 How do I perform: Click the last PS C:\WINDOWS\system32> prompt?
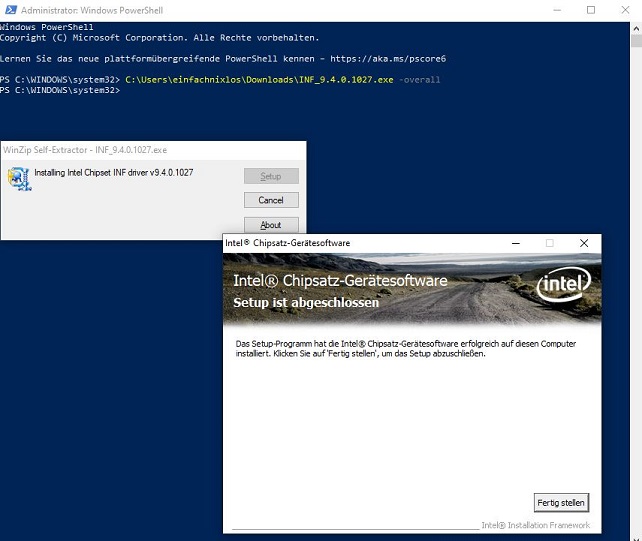(60, 90)
